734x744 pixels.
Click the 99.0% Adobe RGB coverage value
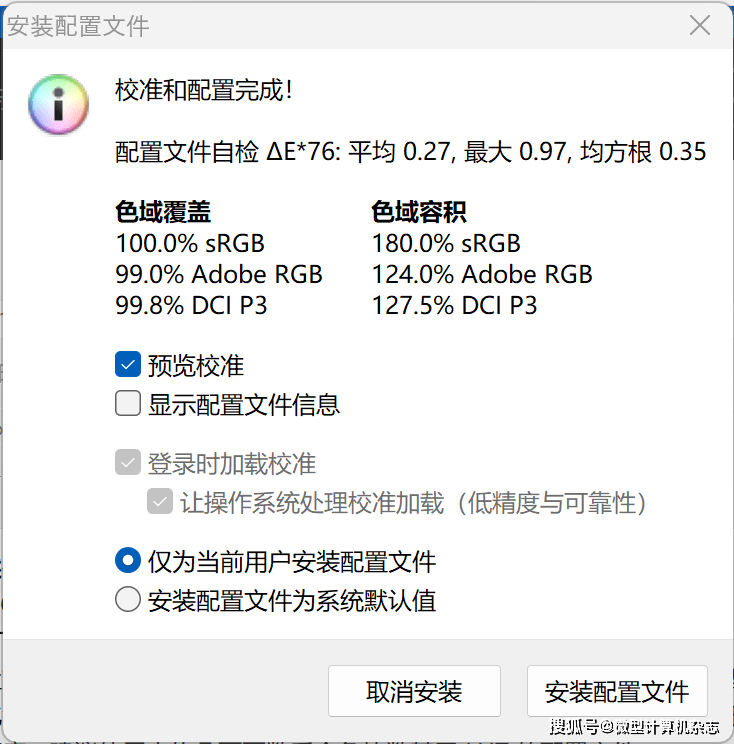pos(219,274)
